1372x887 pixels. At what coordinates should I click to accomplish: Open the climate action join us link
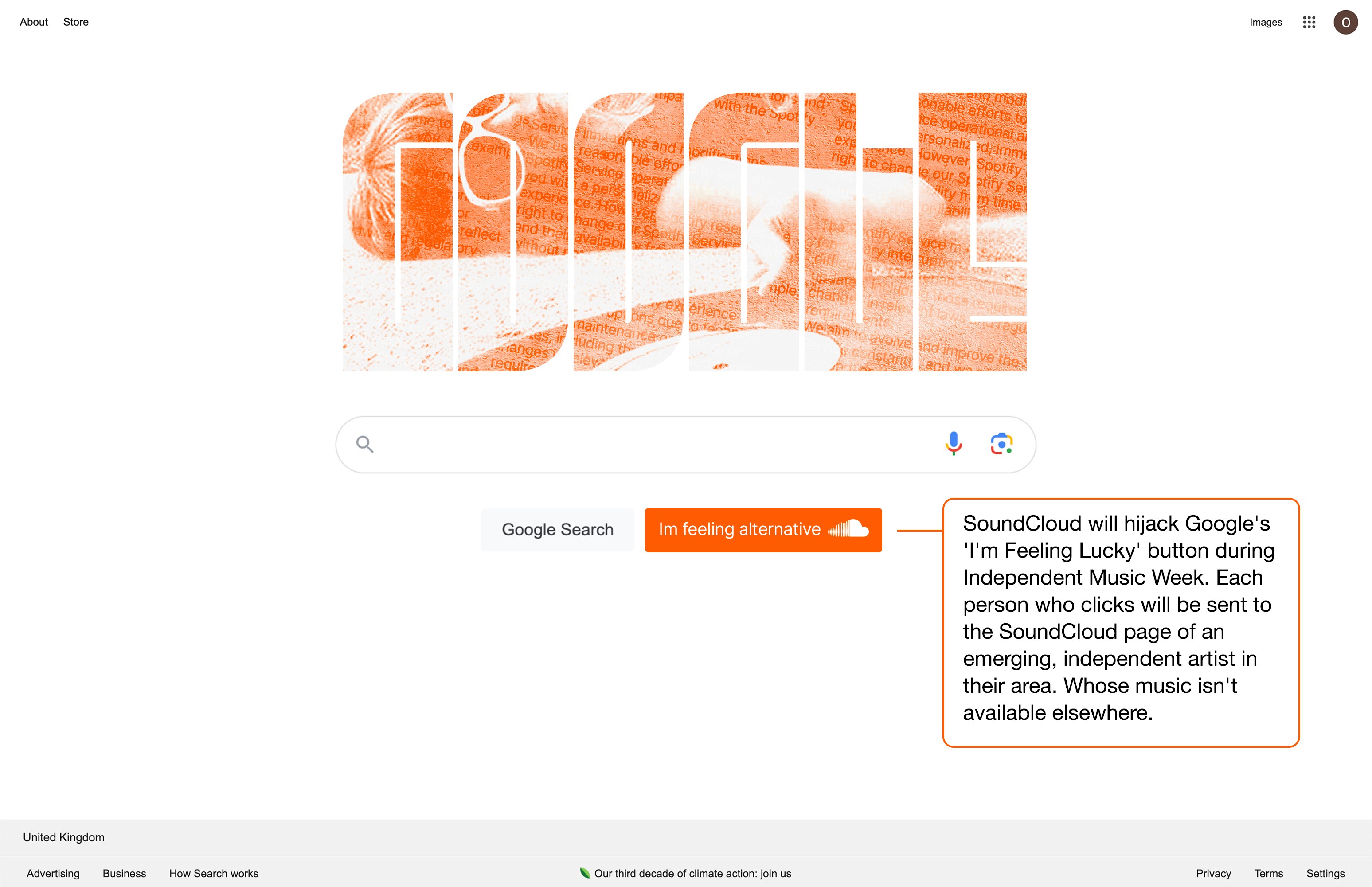coord(692,873)
